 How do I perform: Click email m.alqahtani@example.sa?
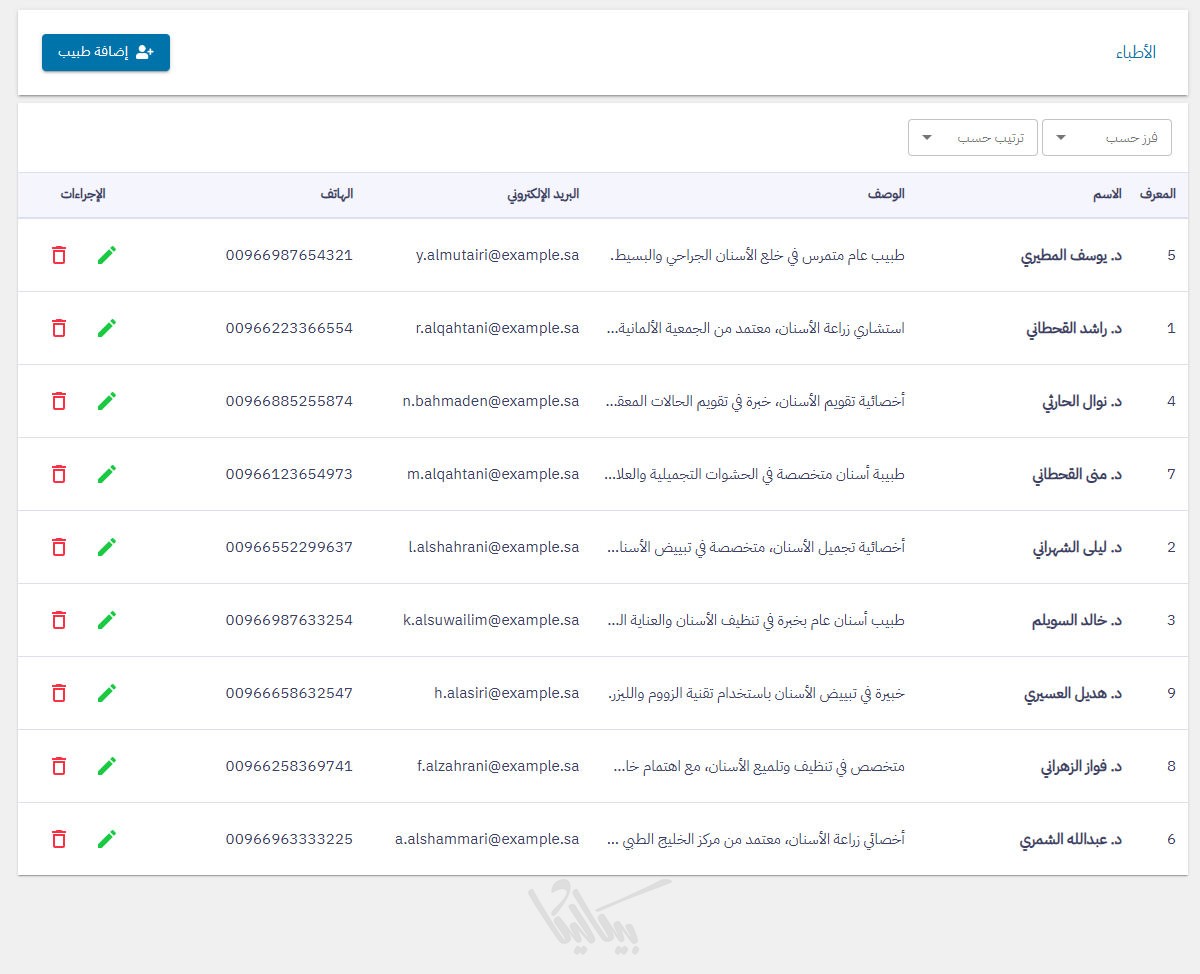[493, 474]
